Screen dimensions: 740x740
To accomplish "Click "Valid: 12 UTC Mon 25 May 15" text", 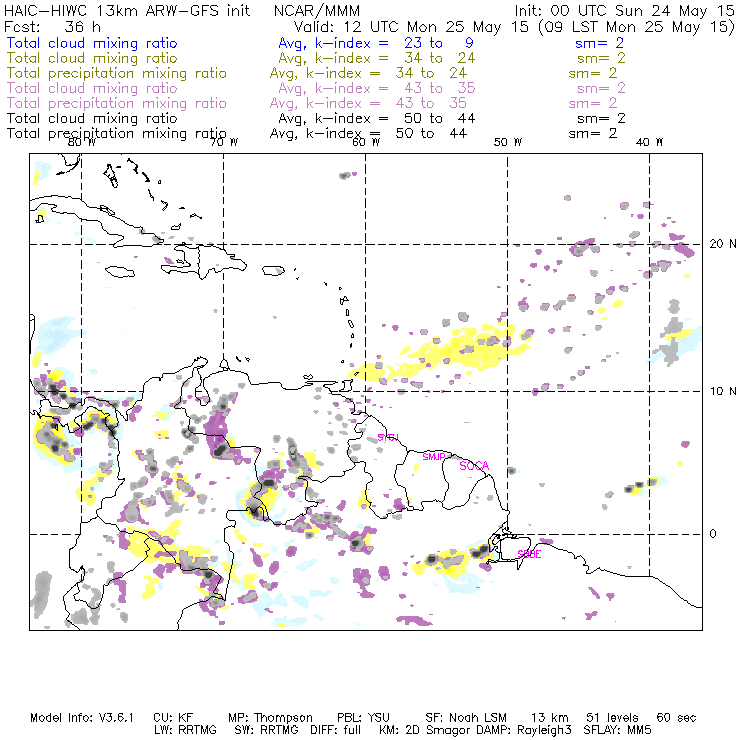I will pyautogui.click(x=411, y=26).
